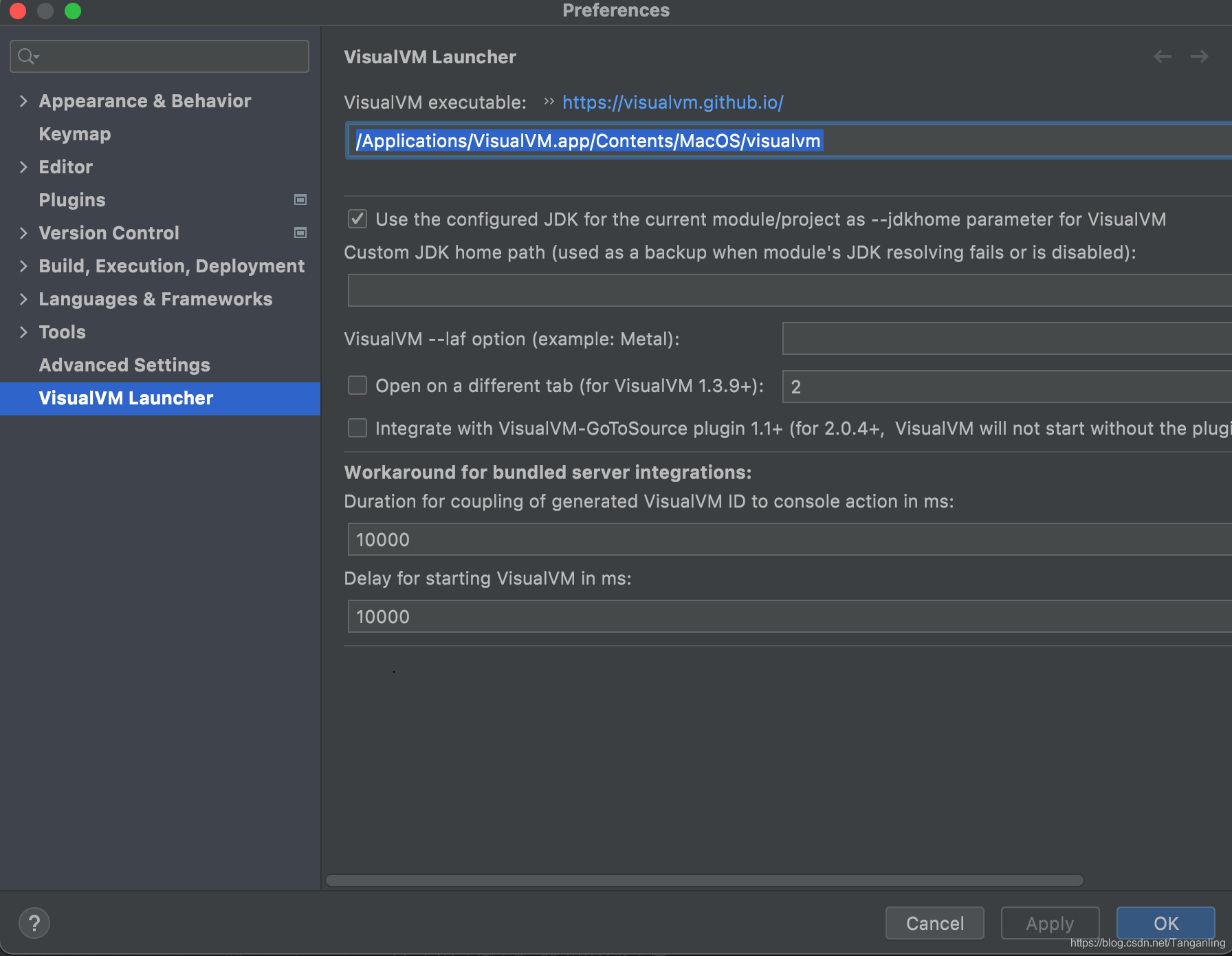Expand Build, Execution, Deployment section
Image resolution: width=1232 pixels, height=956 pixels.
coord(23,266)
